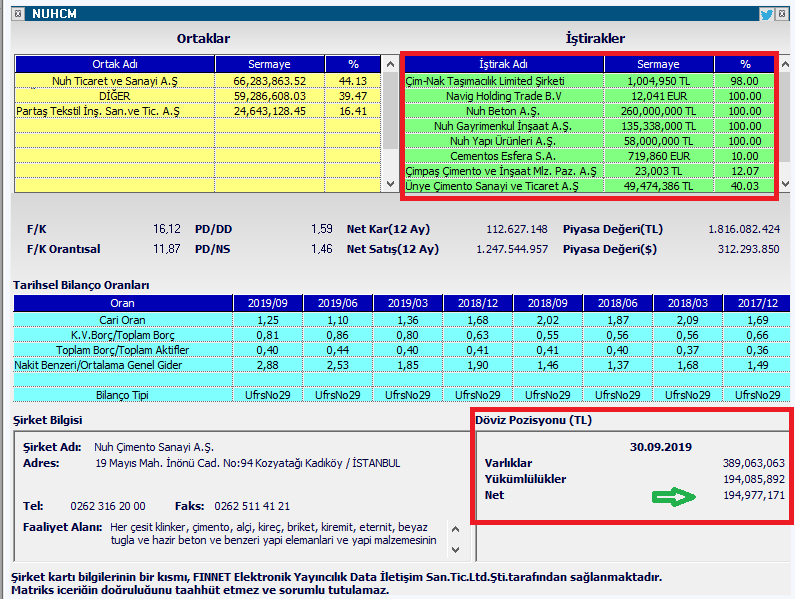The height and width of the screenshot is (599, 795).
Task: Click the Piyasa Değeri(TL) value
Action: (x=744, y=229)
